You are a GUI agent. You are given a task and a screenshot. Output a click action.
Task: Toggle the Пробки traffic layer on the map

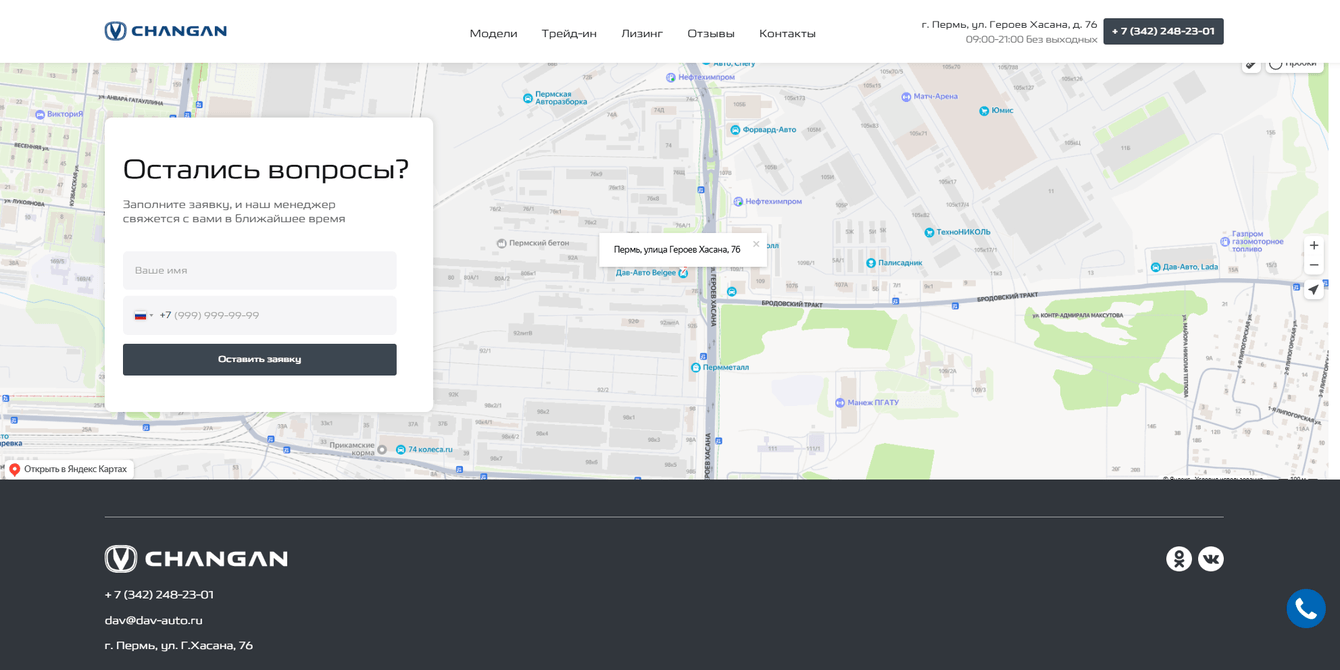click(1294, 64)
